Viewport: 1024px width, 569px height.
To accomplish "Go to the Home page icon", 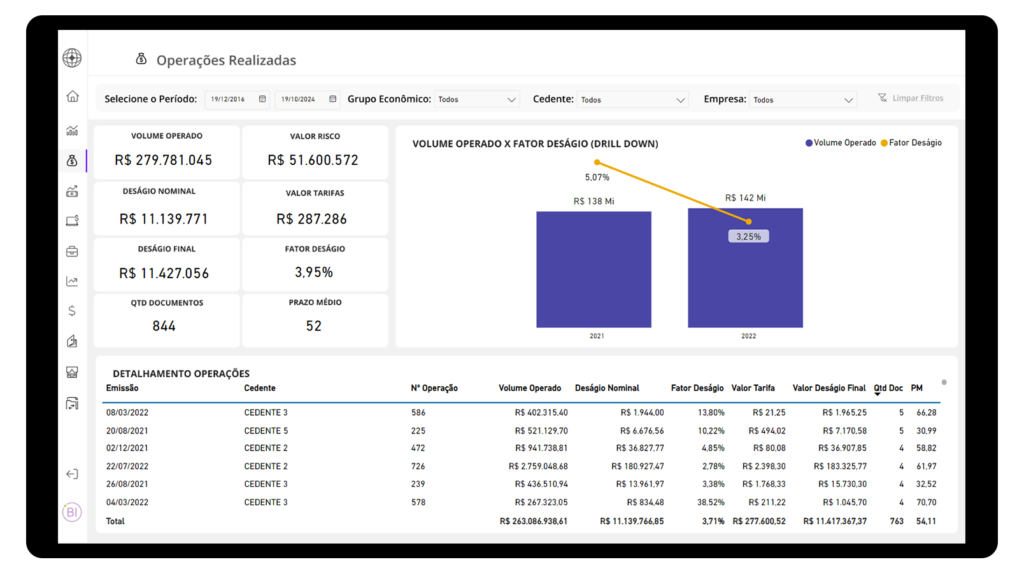I will pos(72,97).
